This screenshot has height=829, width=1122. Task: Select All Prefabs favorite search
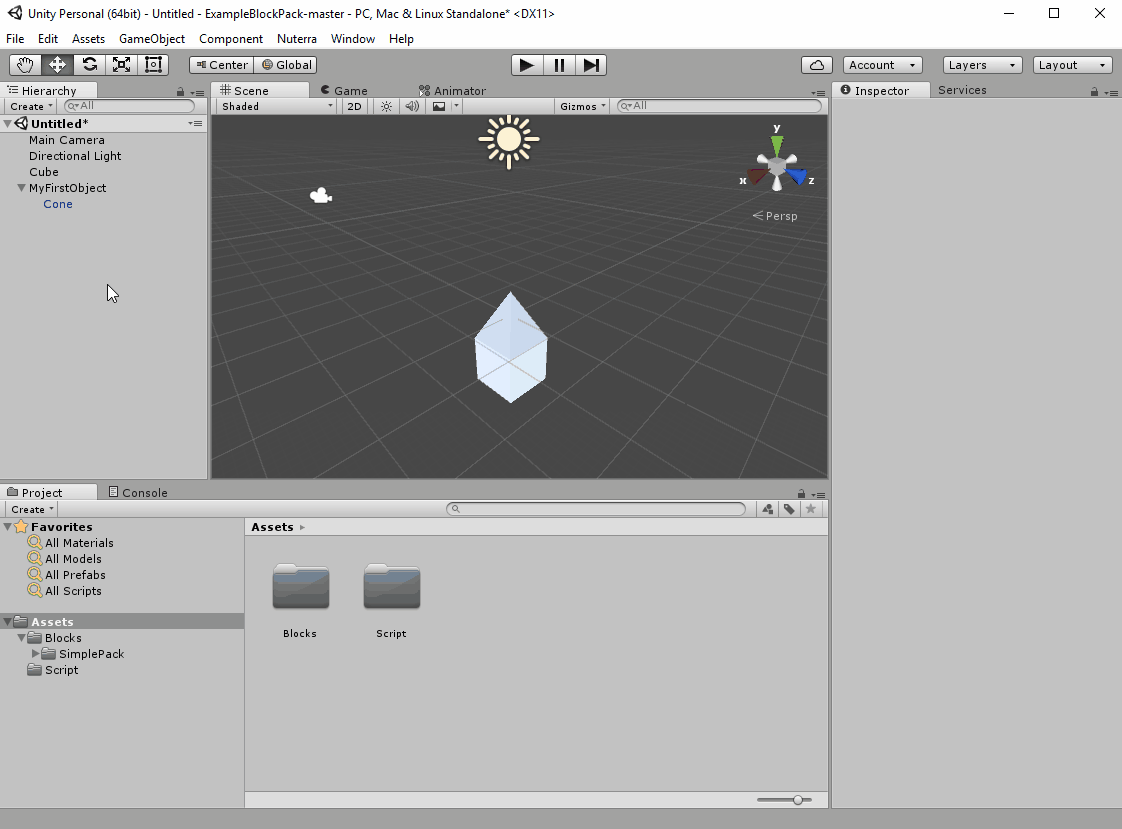pyautogui.click(x=75, y=575)
